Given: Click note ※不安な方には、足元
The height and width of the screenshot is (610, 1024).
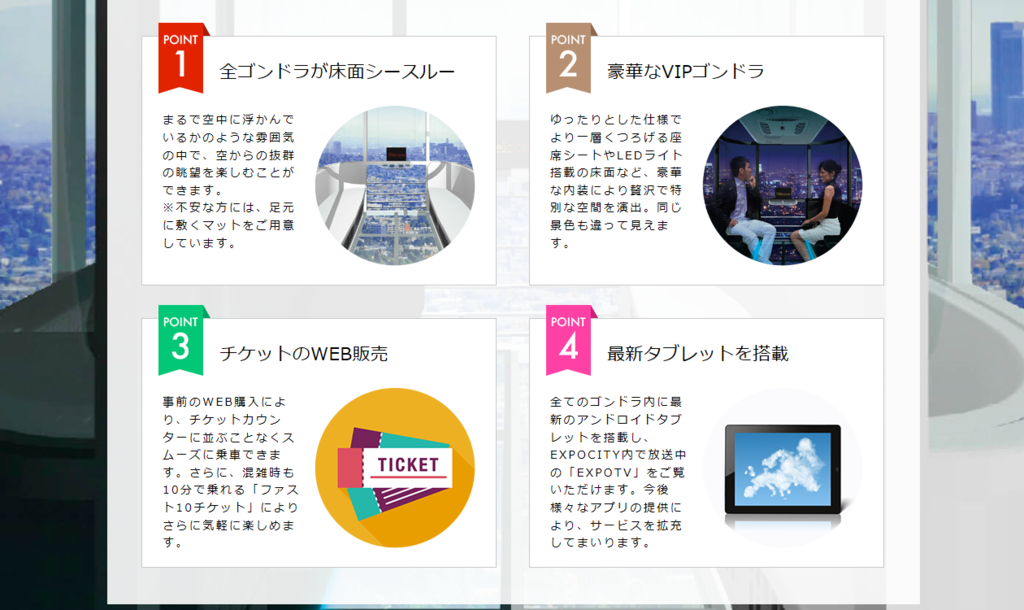Looking at the screenshot, I should 228,208.
